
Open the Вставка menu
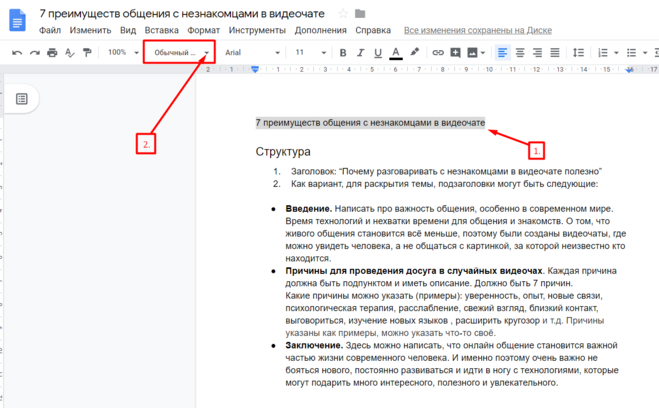161,30
